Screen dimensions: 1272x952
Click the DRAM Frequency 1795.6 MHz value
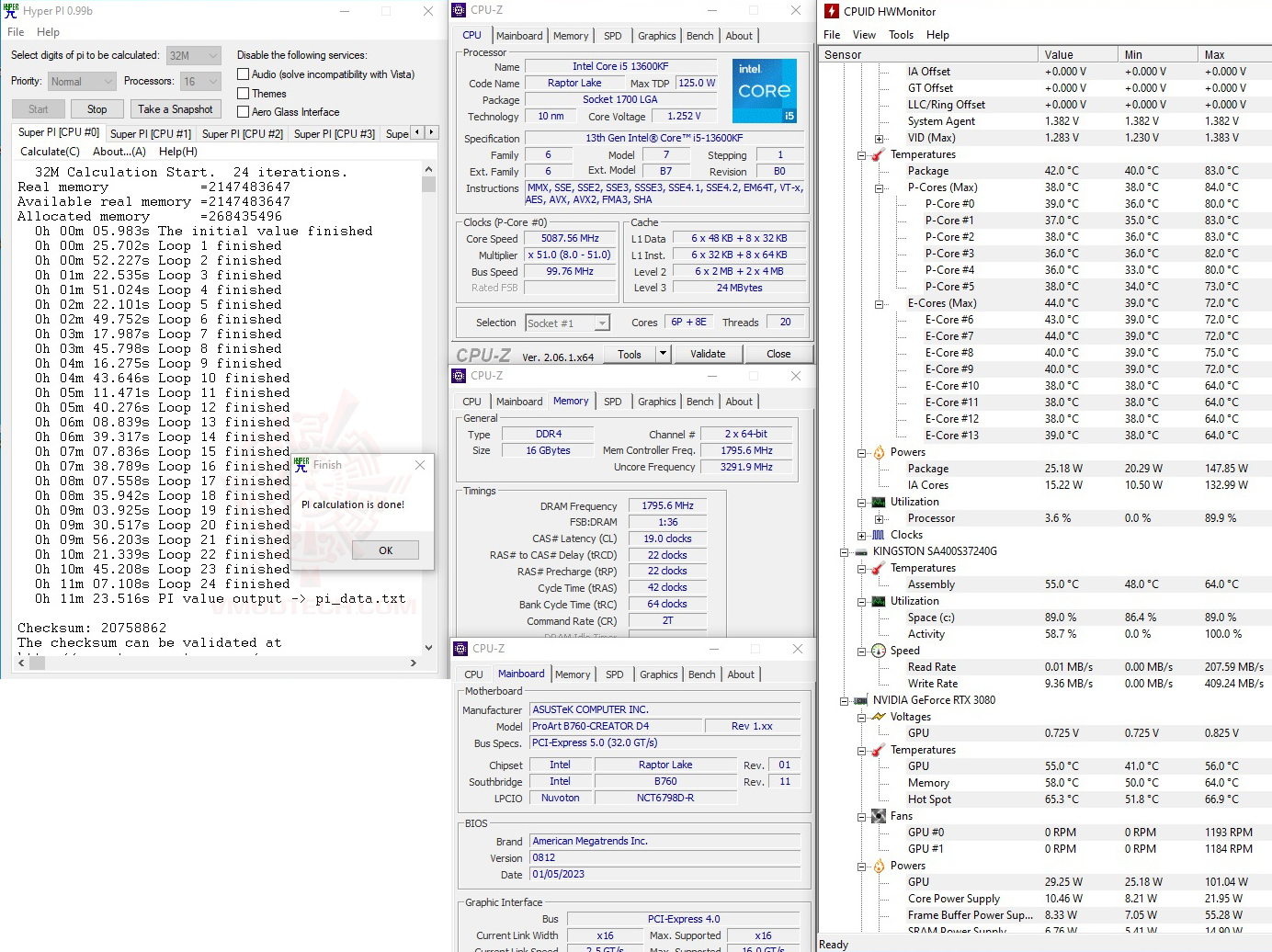point(668,505)
